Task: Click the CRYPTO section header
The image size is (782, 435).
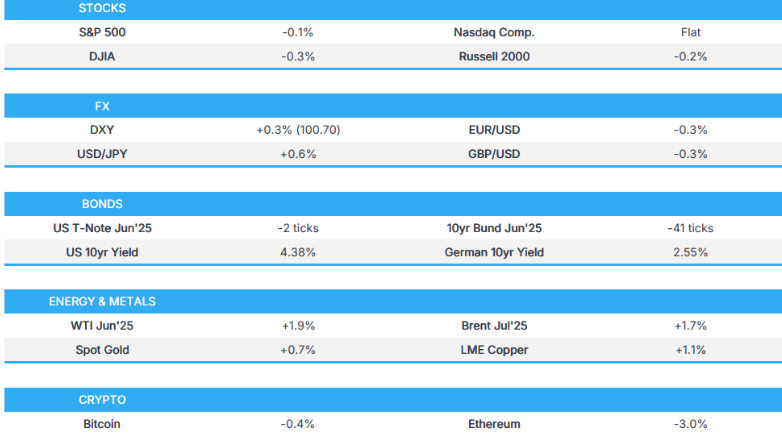Action: pyautogui.click(x=102, y=399)
